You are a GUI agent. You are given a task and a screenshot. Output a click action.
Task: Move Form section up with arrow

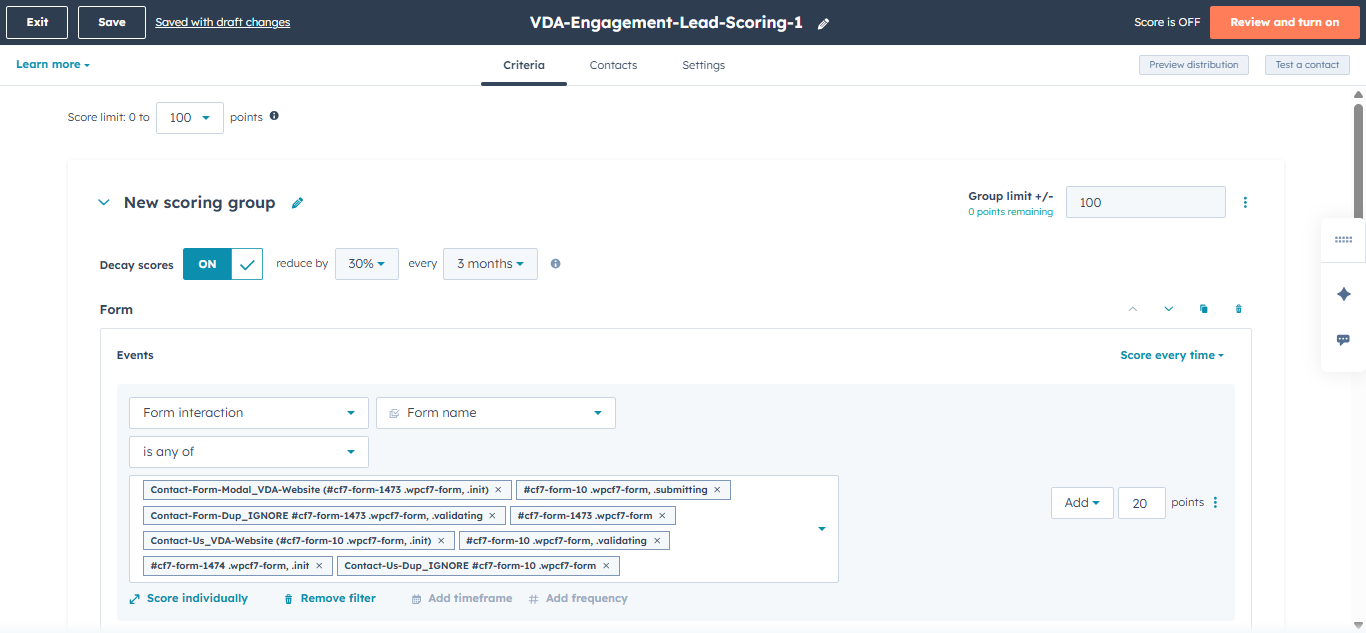coord(1133,309)
